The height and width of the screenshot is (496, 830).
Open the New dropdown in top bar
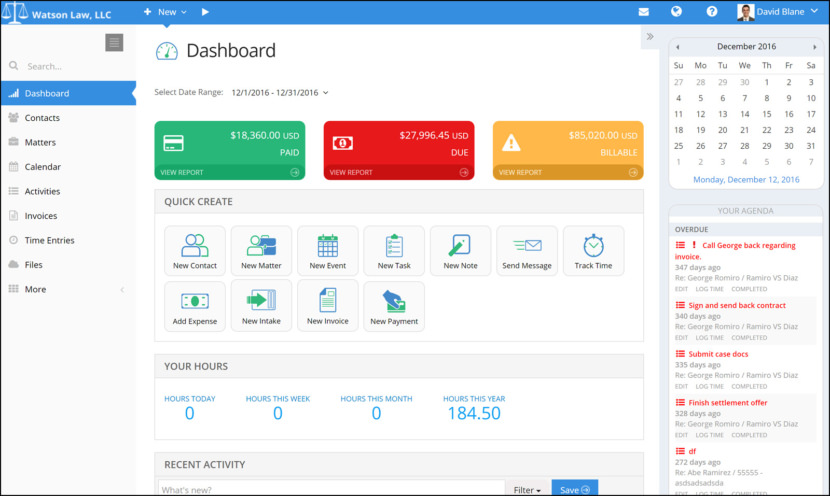(166, 12)
